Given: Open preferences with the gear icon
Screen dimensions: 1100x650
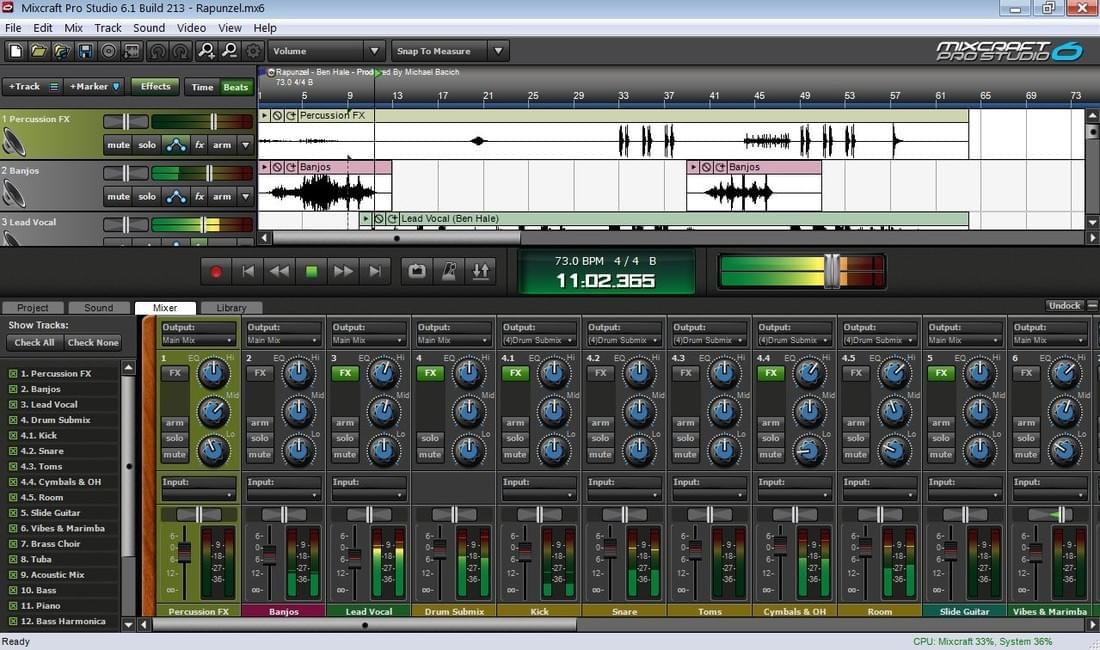Looking at the screenshot, I should [253, 51].
